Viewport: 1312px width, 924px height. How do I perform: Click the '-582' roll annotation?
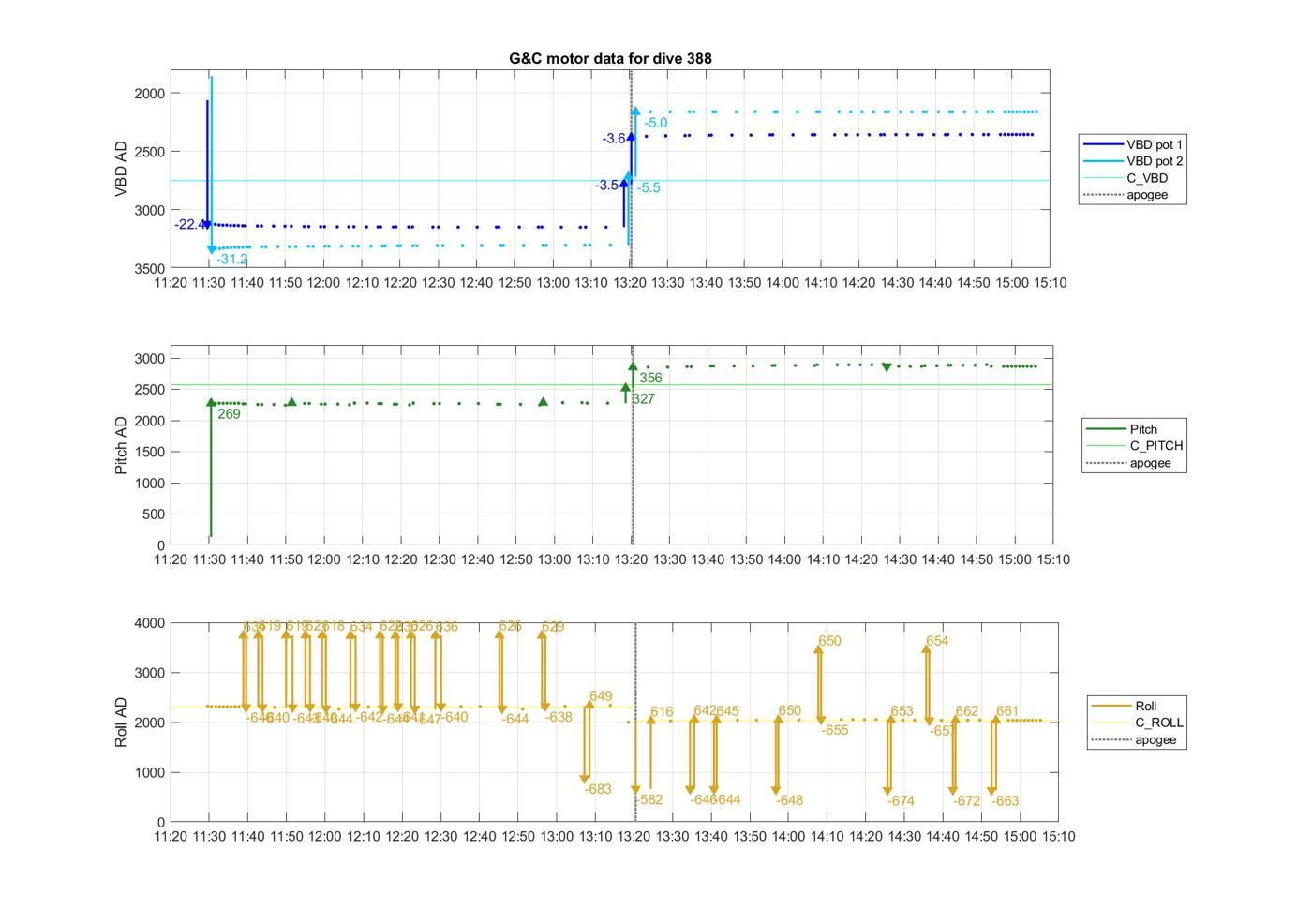coord(649,799)
